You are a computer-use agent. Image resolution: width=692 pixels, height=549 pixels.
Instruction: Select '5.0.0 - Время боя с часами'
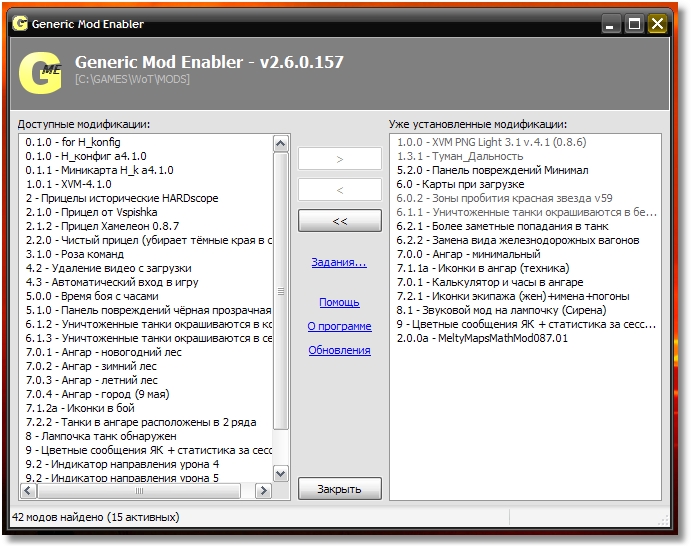(92, 297)
